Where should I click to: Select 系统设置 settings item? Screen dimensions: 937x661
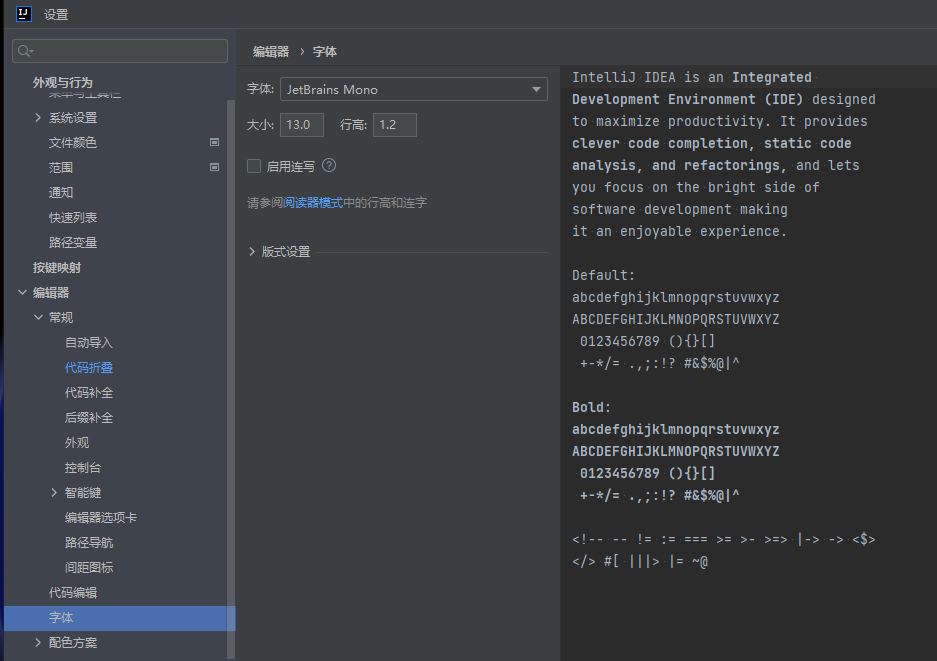click(73, 118)
